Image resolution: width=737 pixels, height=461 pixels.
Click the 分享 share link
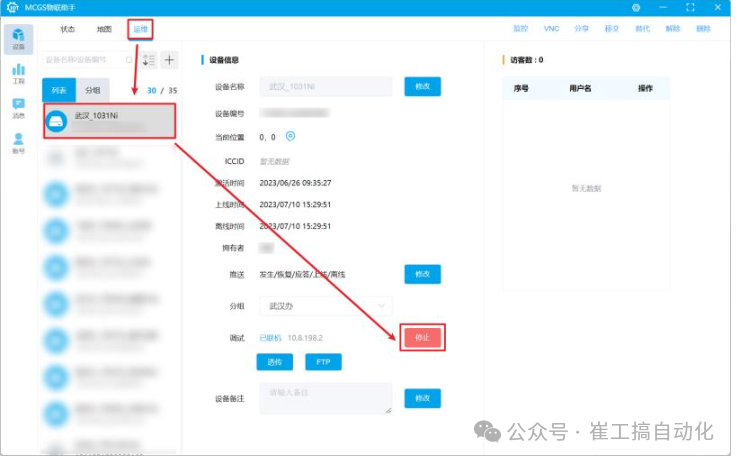coord(581,29)
